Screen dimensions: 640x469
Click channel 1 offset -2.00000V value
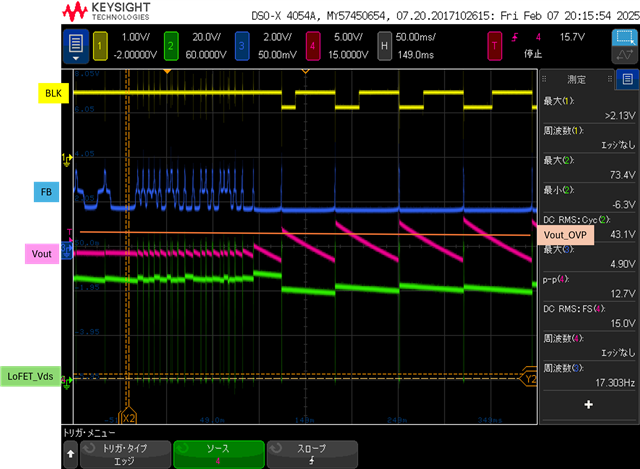click(135, 55)
